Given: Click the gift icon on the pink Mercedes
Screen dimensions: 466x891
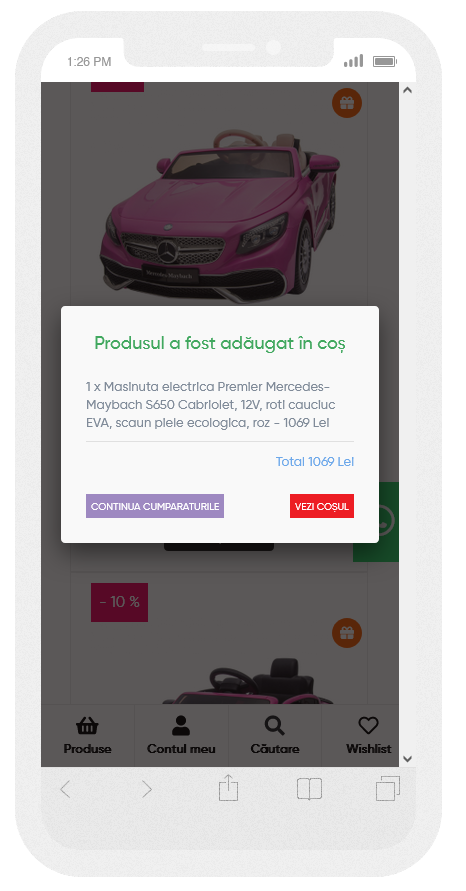Looking at the screenshot, I should coord(347,103).
